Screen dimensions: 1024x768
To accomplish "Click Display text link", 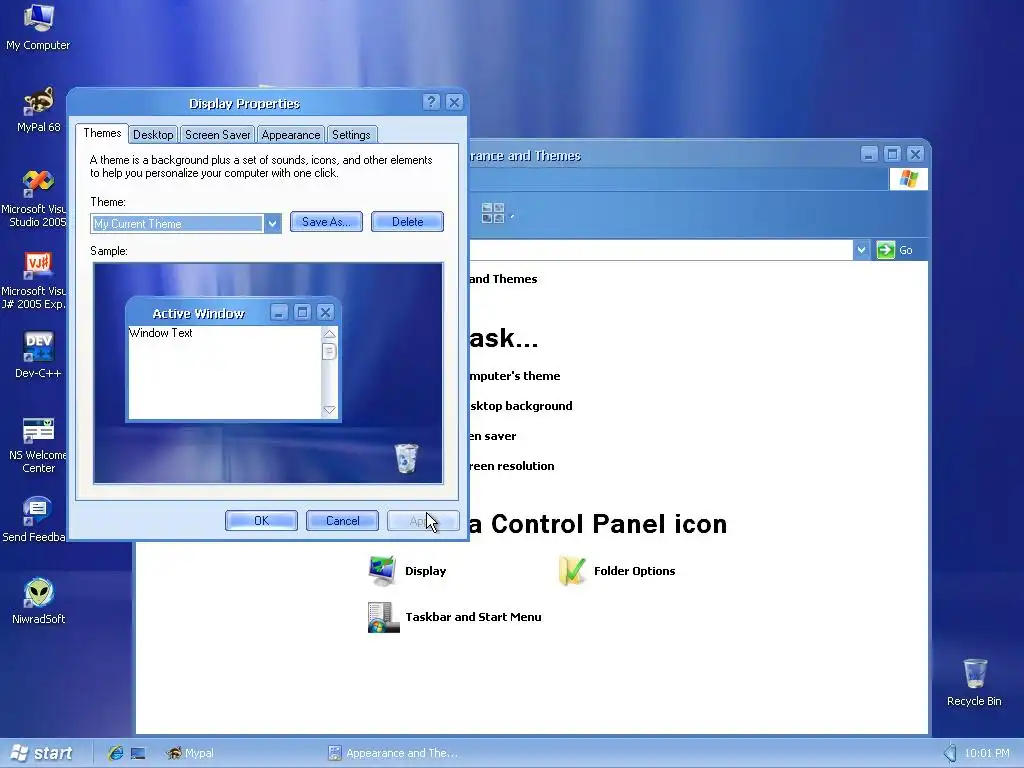I will 425,571.
